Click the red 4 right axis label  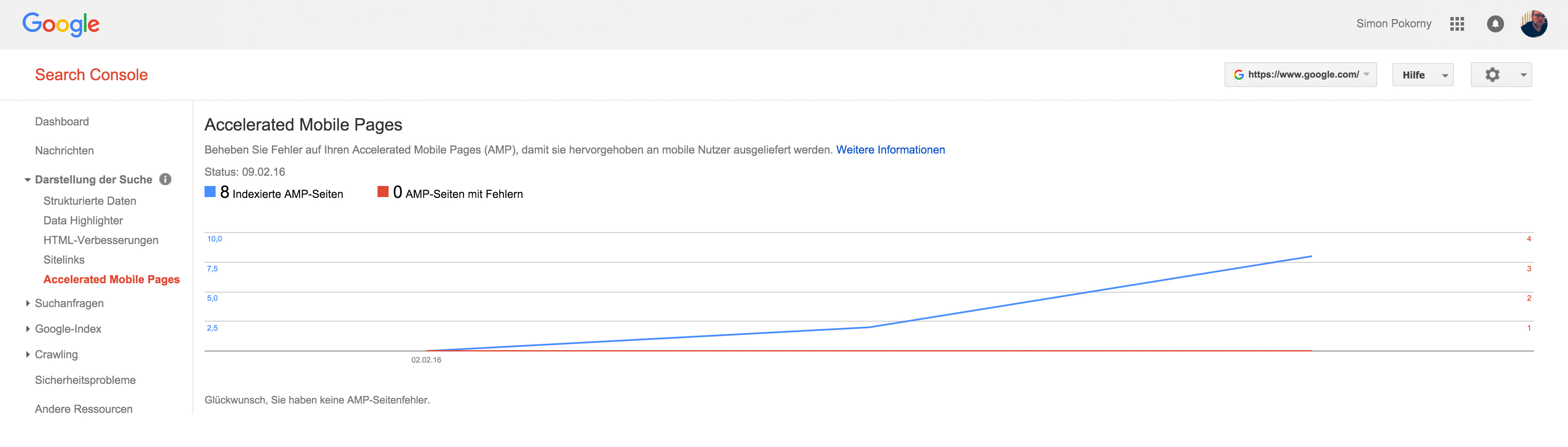coord(1528,239)
